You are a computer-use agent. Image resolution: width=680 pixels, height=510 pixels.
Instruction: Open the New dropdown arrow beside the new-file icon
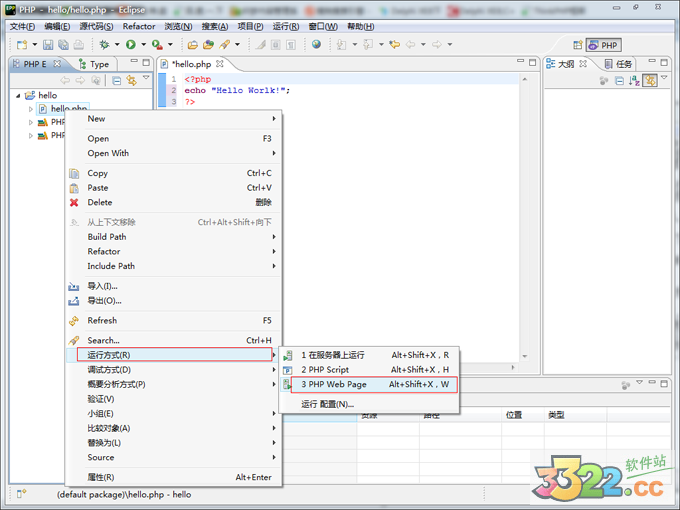pyautogui.click(x=35, y=45)
